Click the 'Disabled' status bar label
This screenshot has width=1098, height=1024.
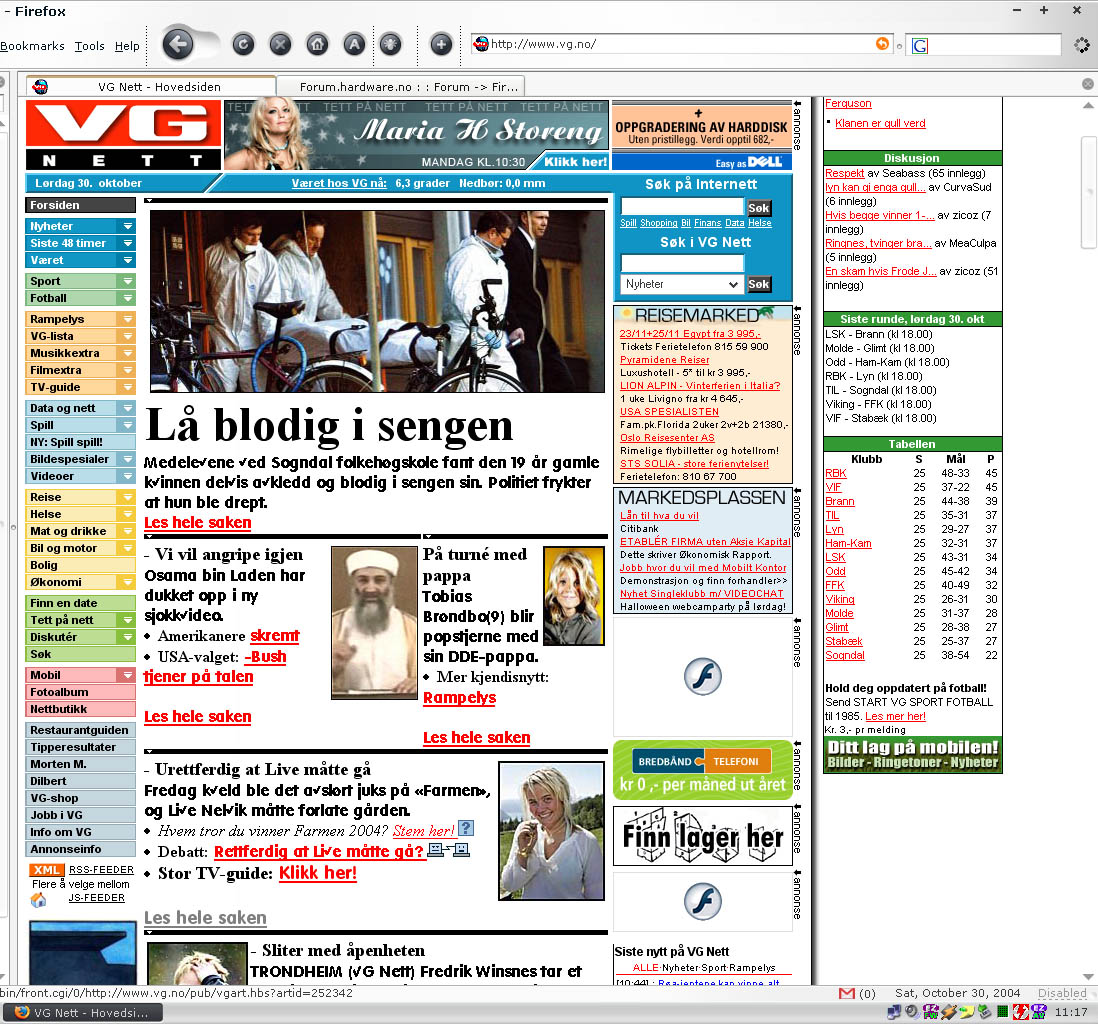click(x=1062, y=993)
